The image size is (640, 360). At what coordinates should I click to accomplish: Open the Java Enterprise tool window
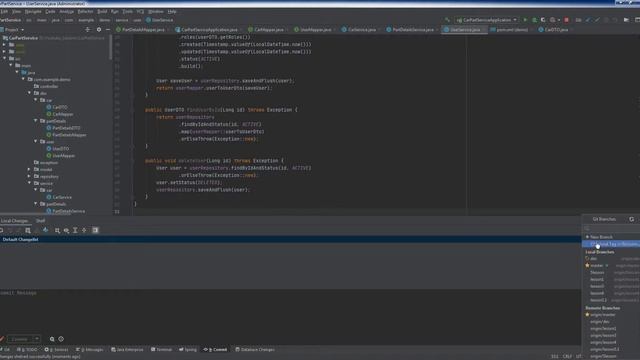click(127, 349)
